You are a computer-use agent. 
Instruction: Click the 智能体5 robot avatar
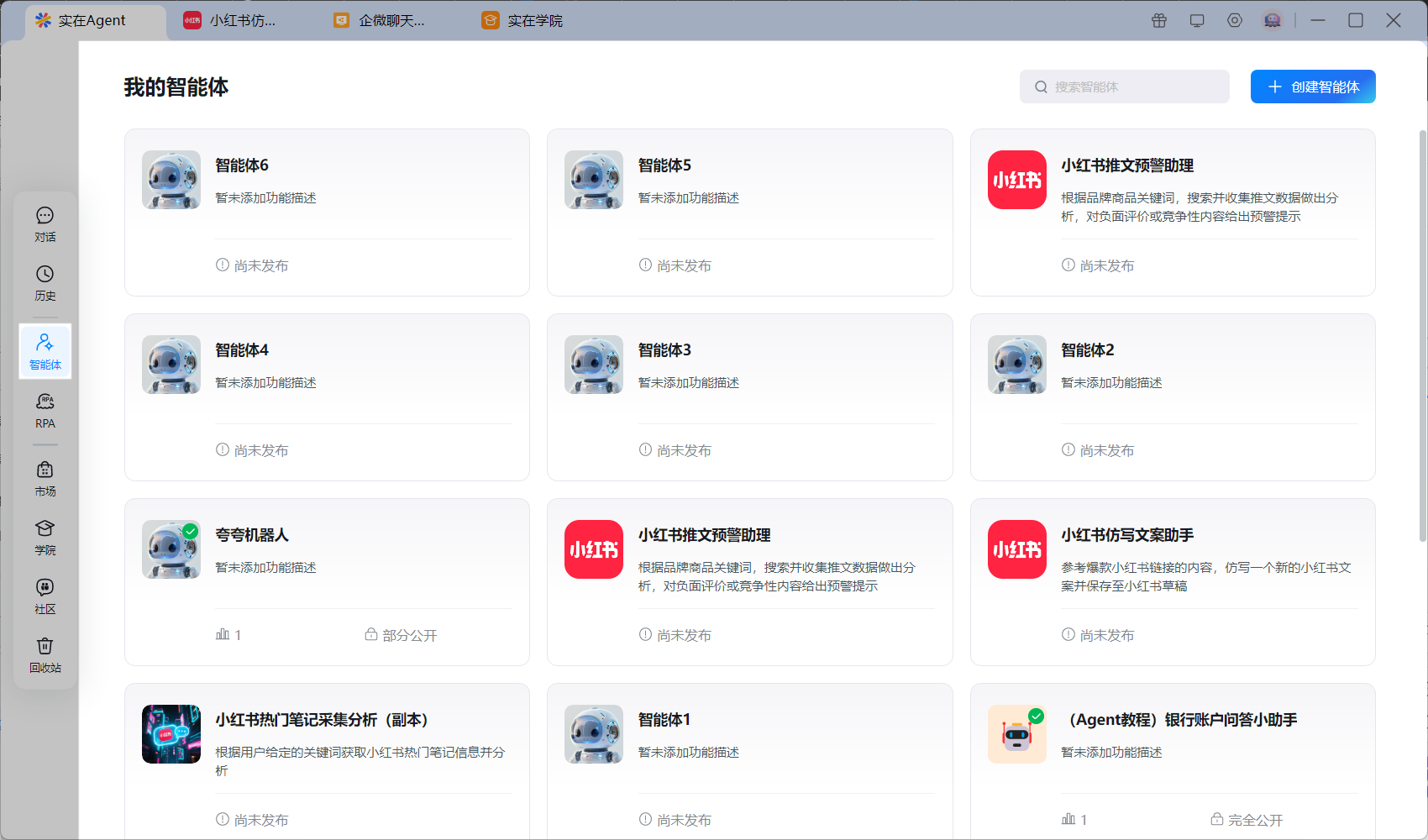point(594,180)
